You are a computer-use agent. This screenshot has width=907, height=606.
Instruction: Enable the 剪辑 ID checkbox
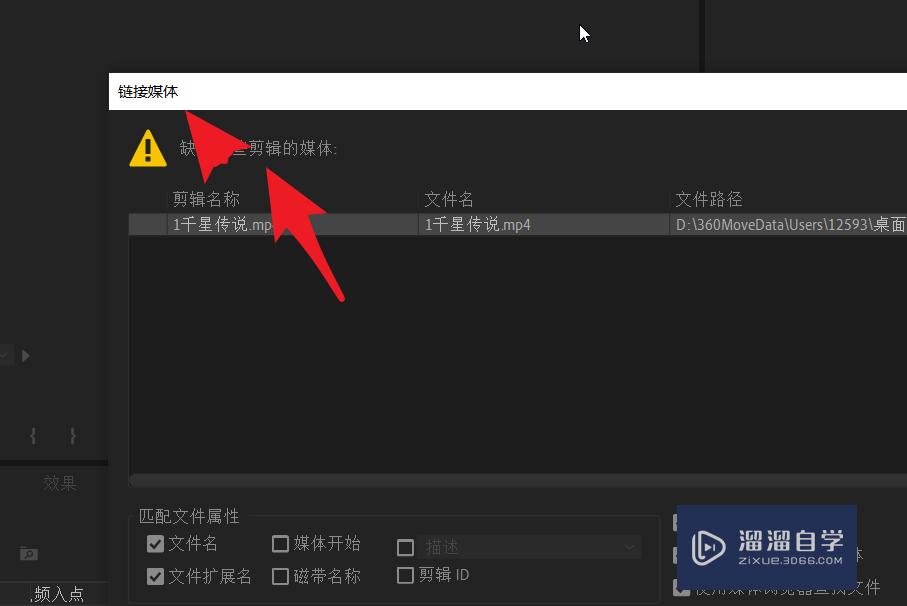[405, 575]
